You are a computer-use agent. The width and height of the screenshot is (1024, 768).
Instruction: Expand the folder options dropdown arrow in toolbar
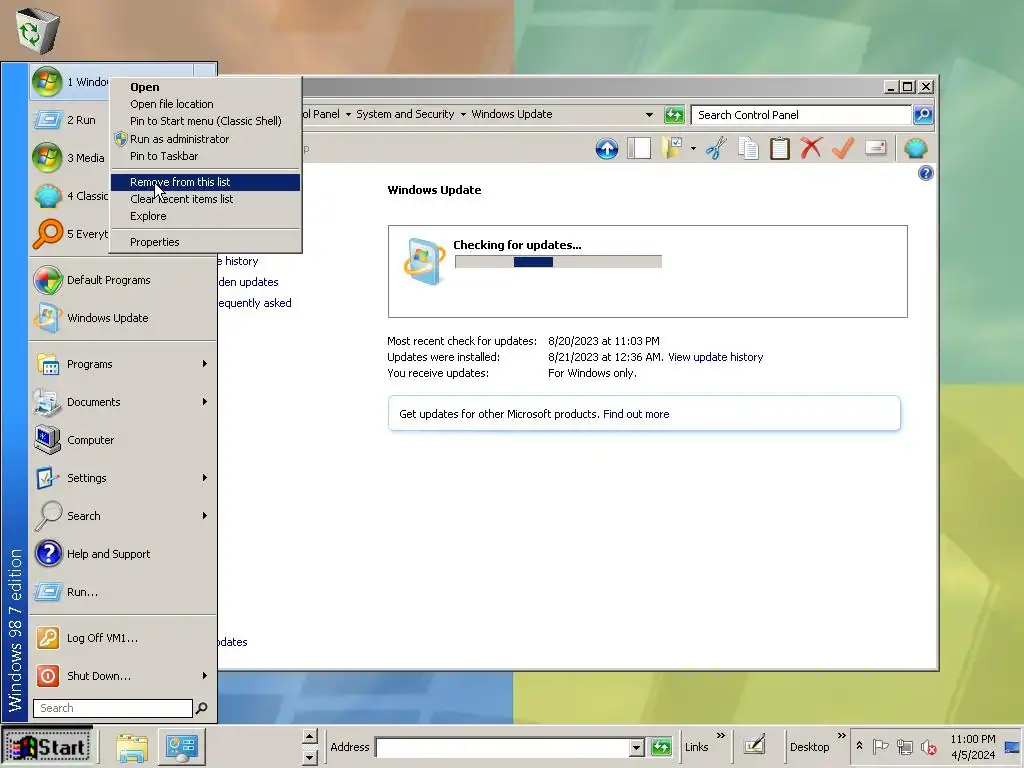coord(693,148)
